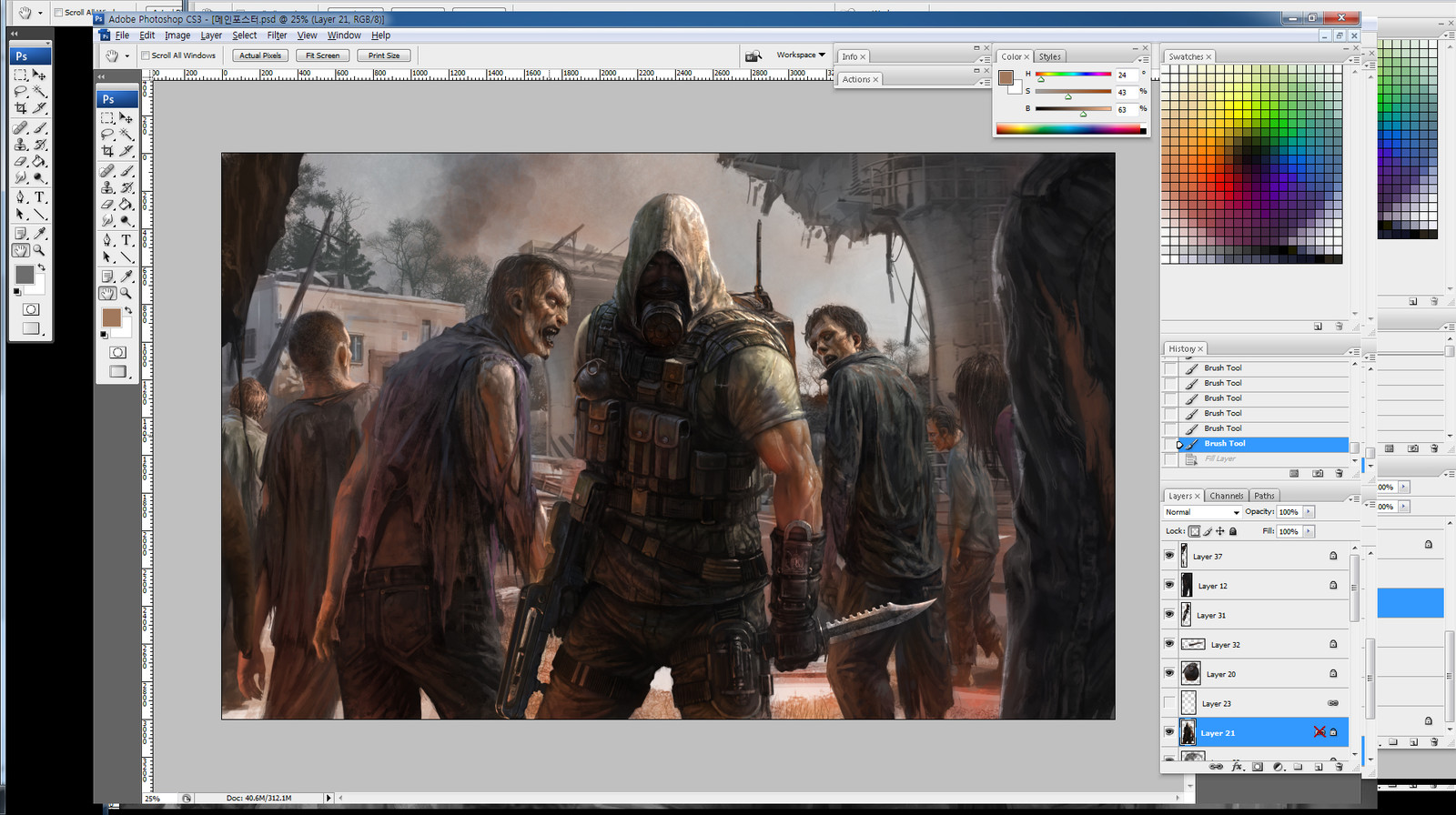Open the Layers panel options menu
This screenshot has height=815, width=1456.
[1353, 499]
